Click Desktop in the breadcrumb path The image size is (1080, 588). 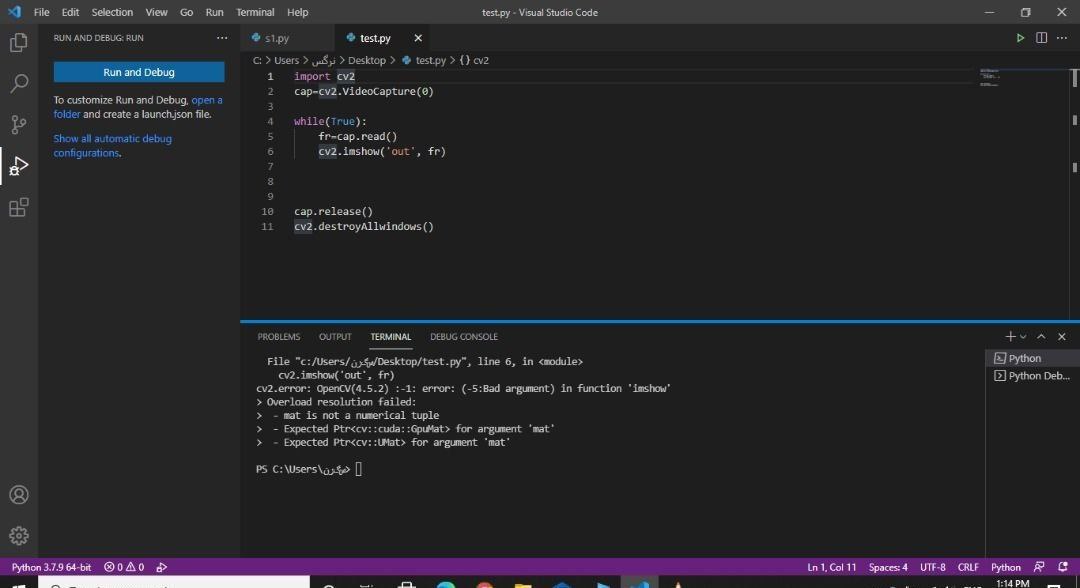point(366,61)
